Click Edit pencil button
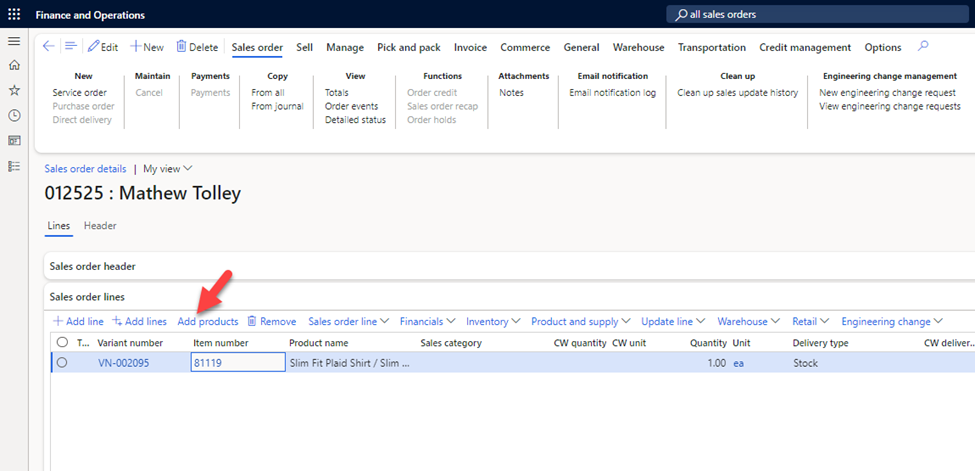The height and width of the screenshot is (471, 975). [103, 47]
